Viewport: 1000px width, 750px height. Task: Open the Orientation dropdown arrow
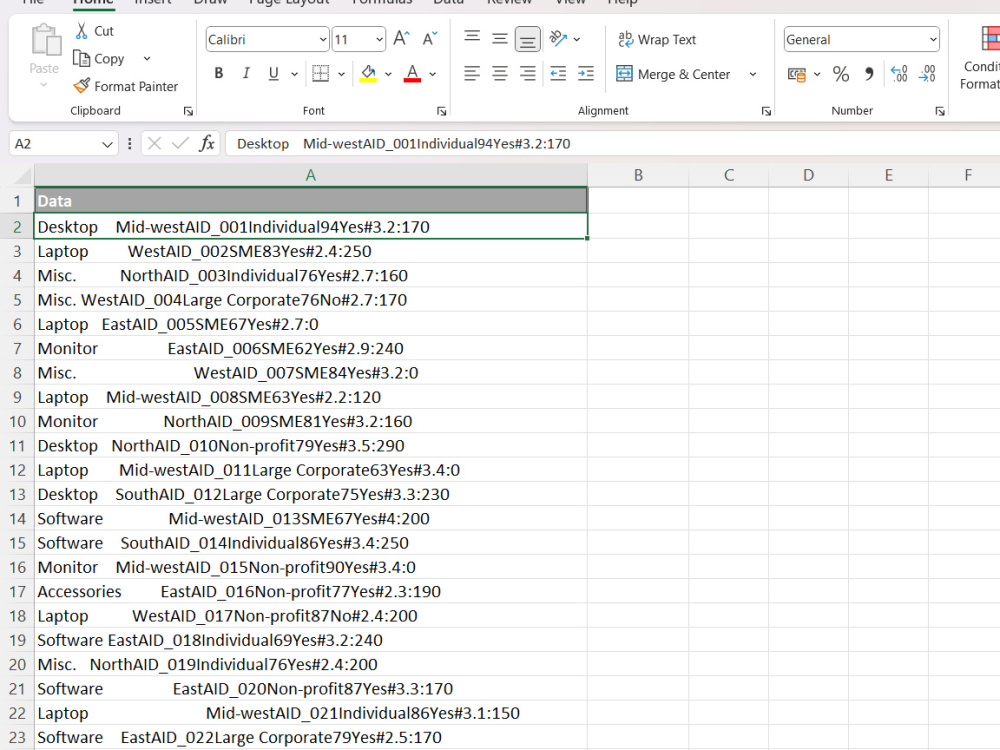577,39
